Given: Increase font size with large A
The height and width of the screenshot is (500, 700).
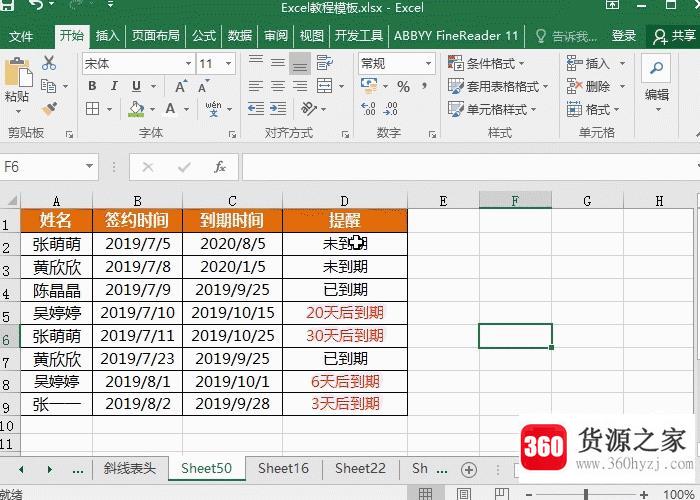Looking at the screenshot, I should click(x=181, y=86).
